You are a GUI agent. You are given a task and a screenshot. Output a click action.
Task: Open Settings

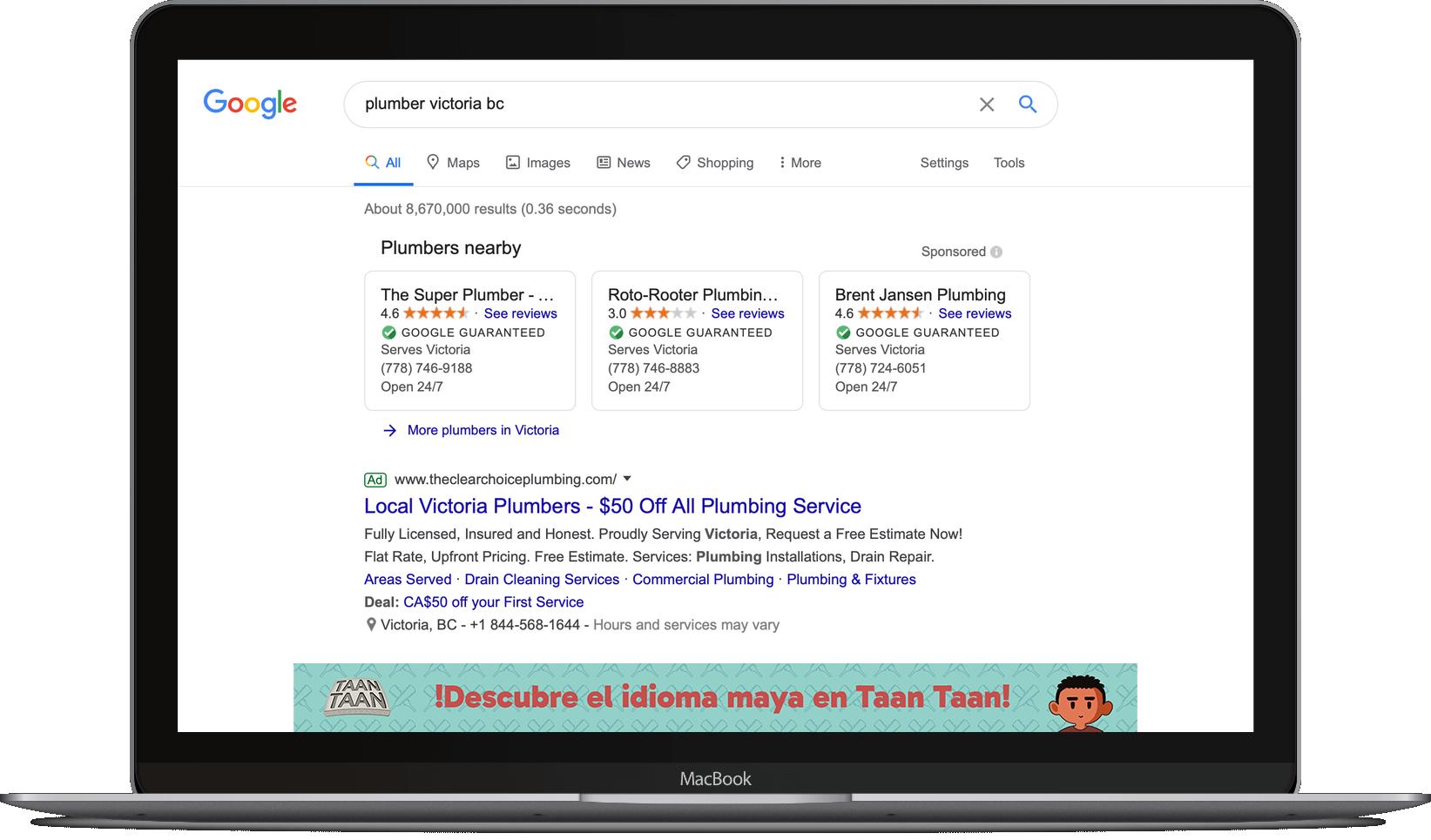[944, 163]
